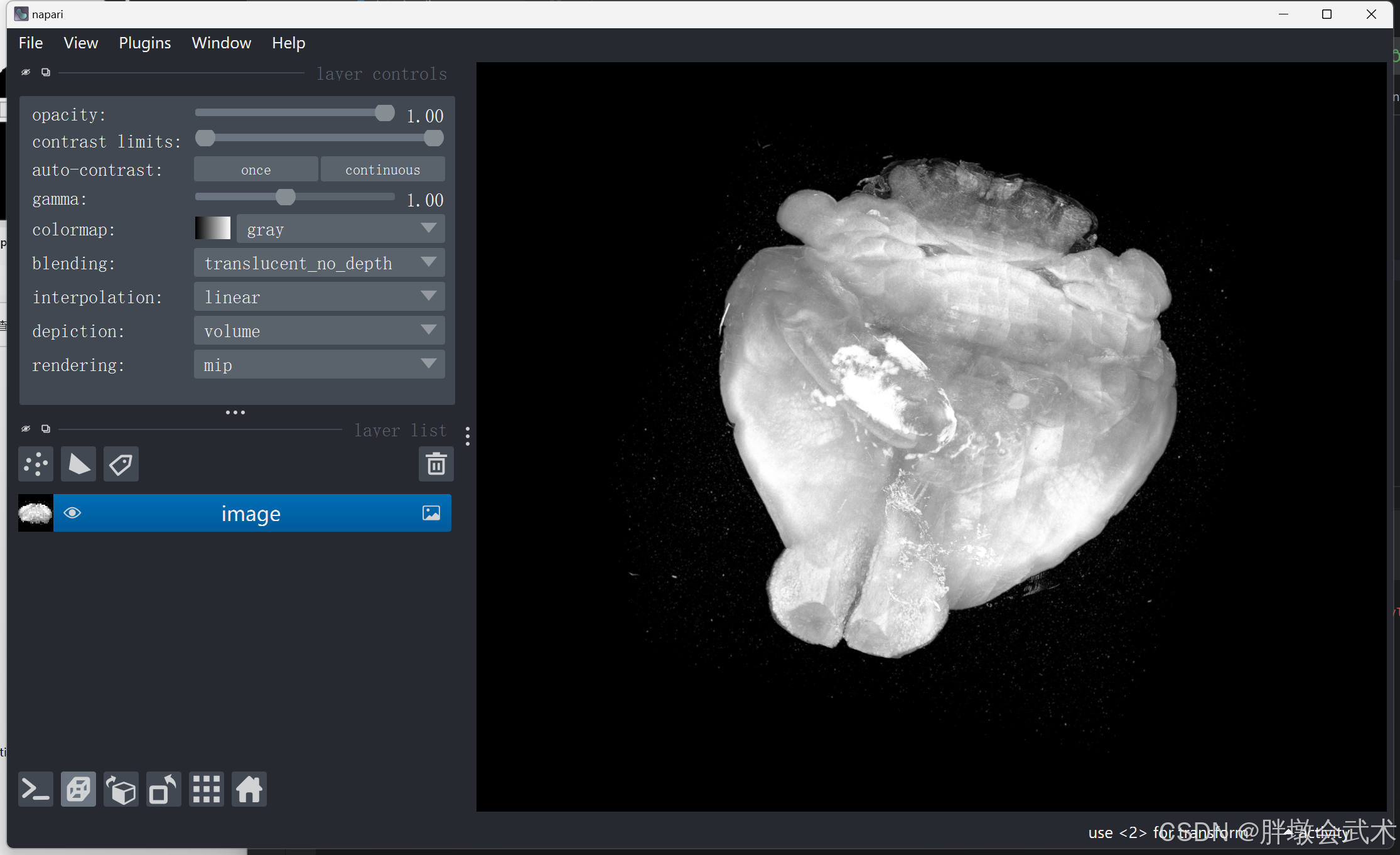Click the gamma slider handle
1400x855 pixels.
(x=286, y=197)
